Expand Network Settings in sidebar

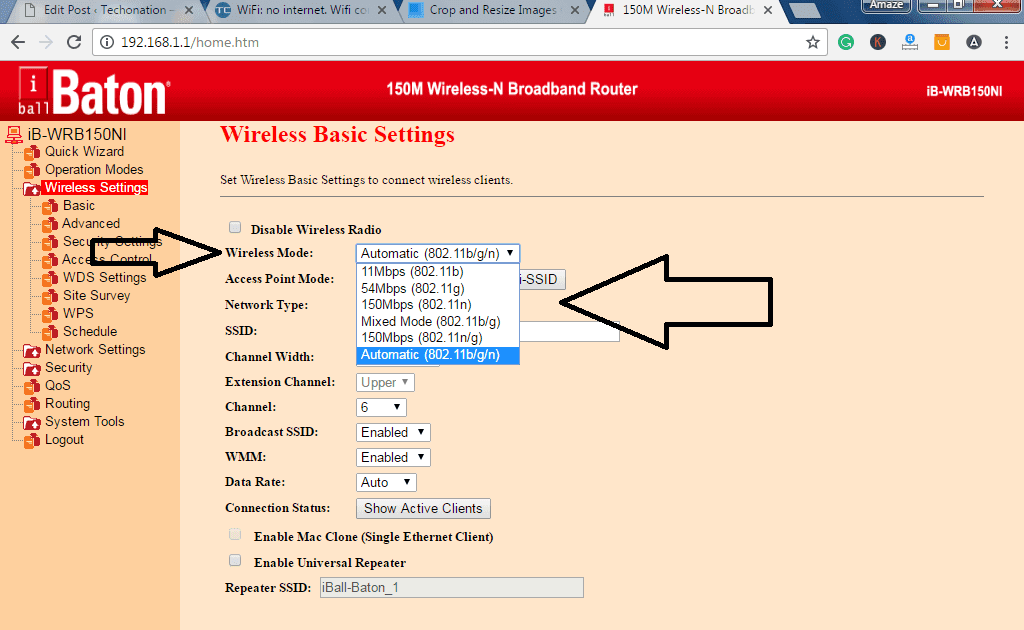coord(95,350)
